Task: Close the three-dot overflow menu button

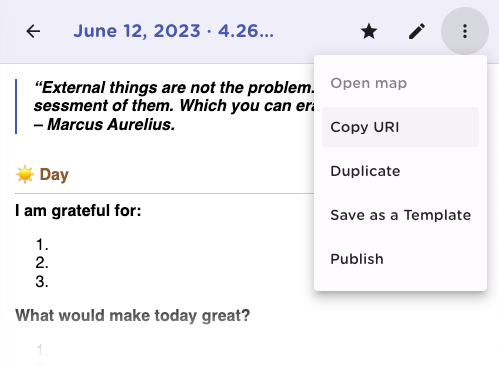Action: point(465,31)
